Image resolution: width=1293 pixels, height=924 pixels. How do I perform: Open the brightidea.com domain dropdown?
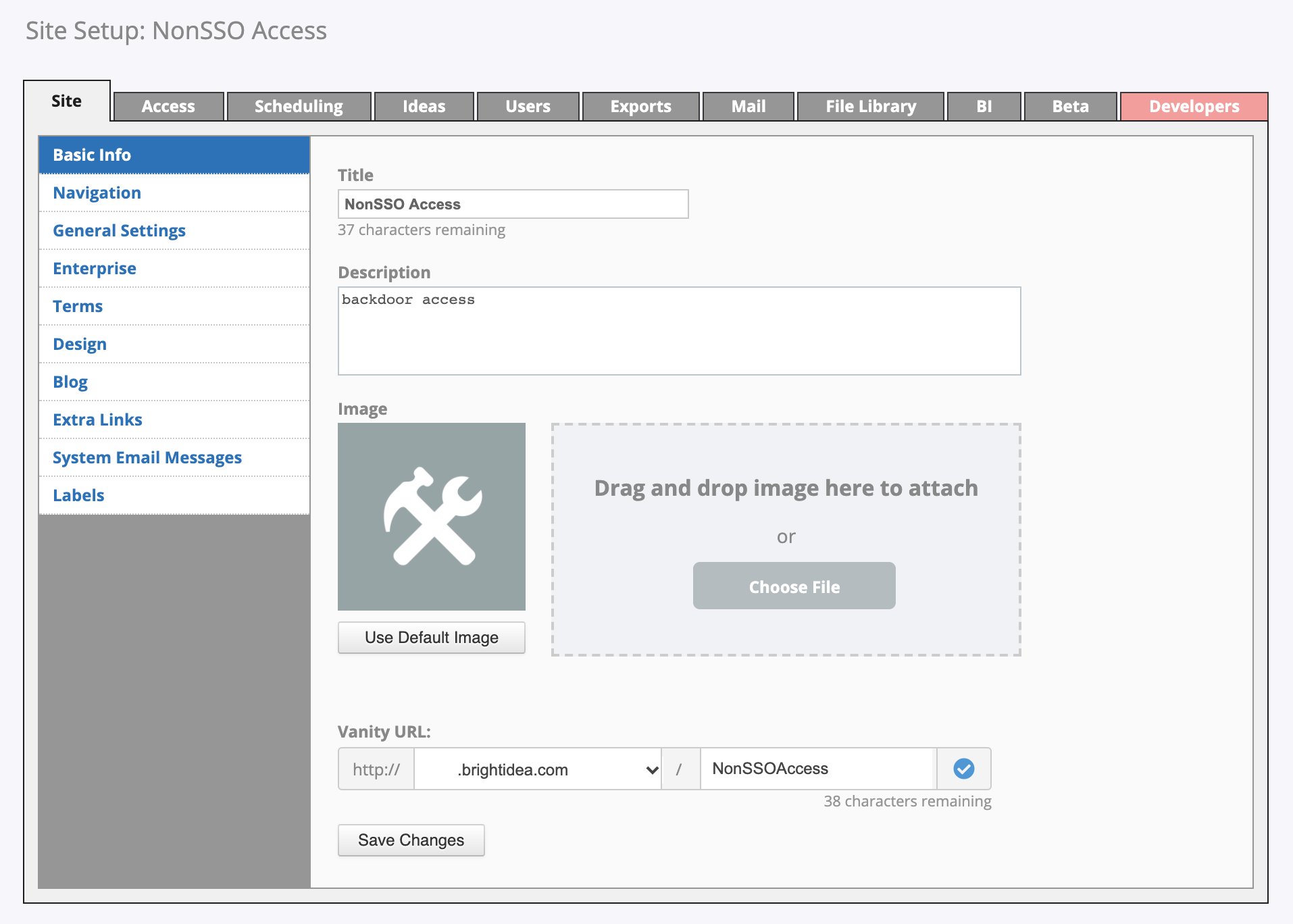coord(538,769)
